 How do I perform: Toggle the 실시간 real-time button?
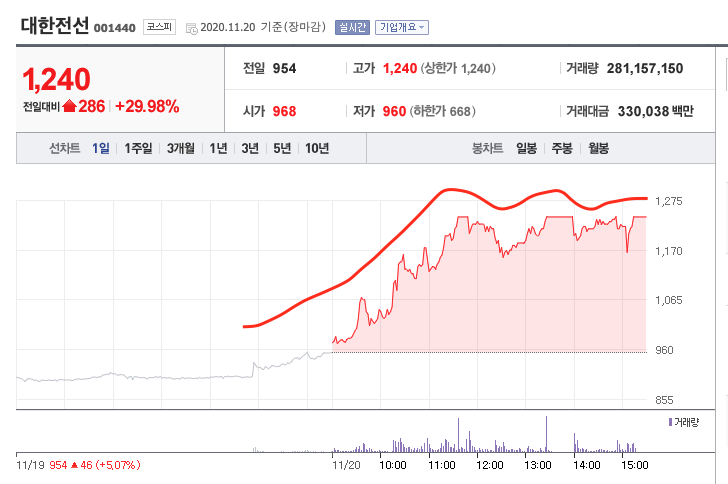[x=352, y=27]
